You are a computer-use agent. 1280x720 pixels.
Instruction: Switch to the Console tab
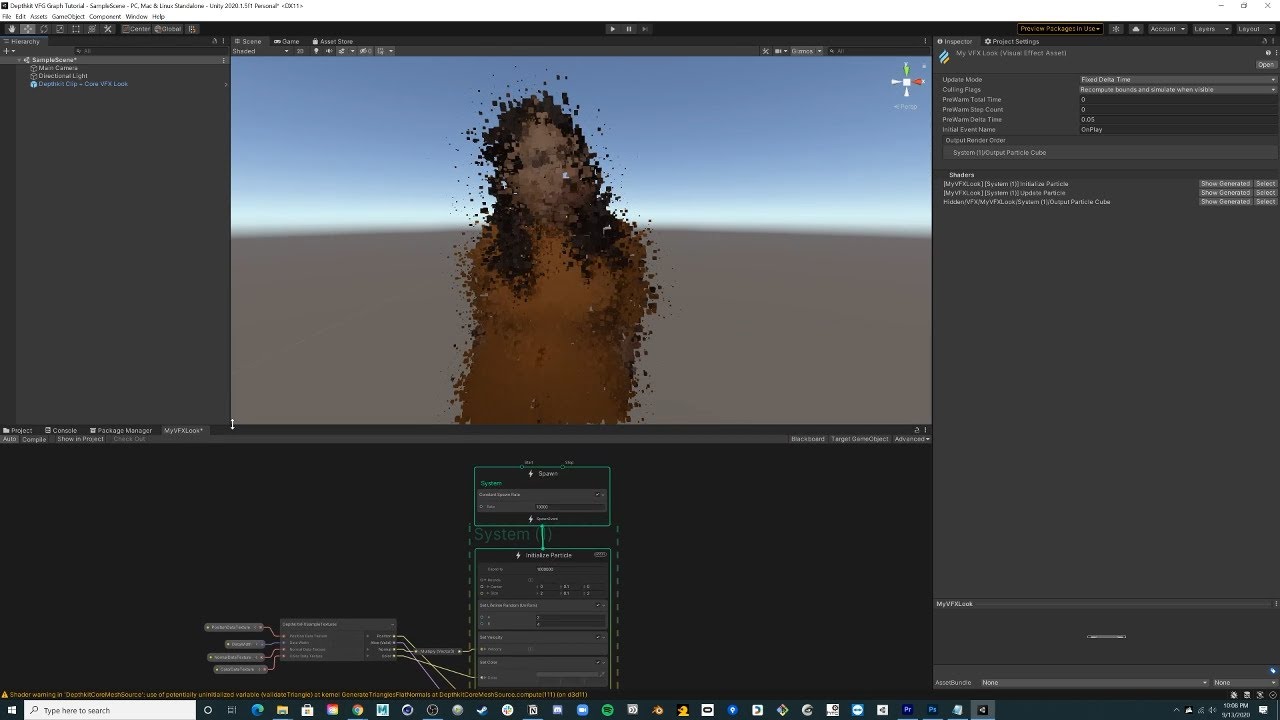coord(62,431)
